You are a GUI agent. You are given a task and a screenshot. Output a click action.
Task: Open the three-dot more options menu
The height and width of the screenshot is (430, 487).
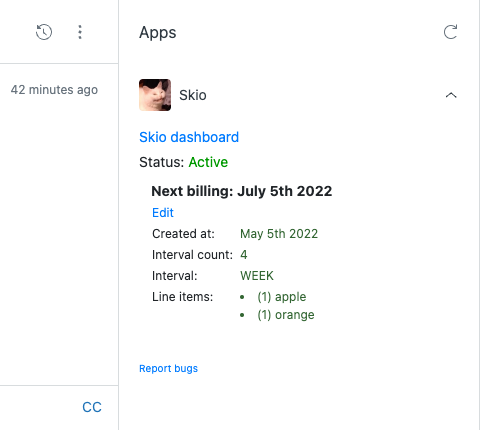coord(80,32)
